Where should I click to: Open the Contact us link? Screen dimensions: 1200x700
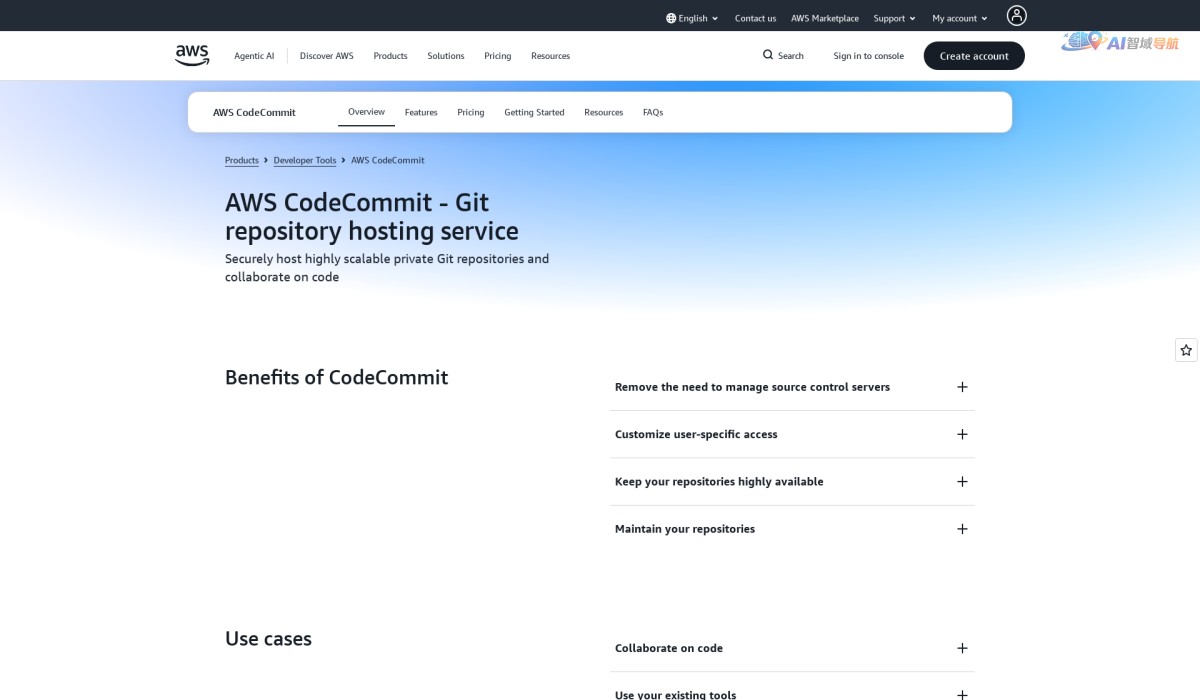755,18
